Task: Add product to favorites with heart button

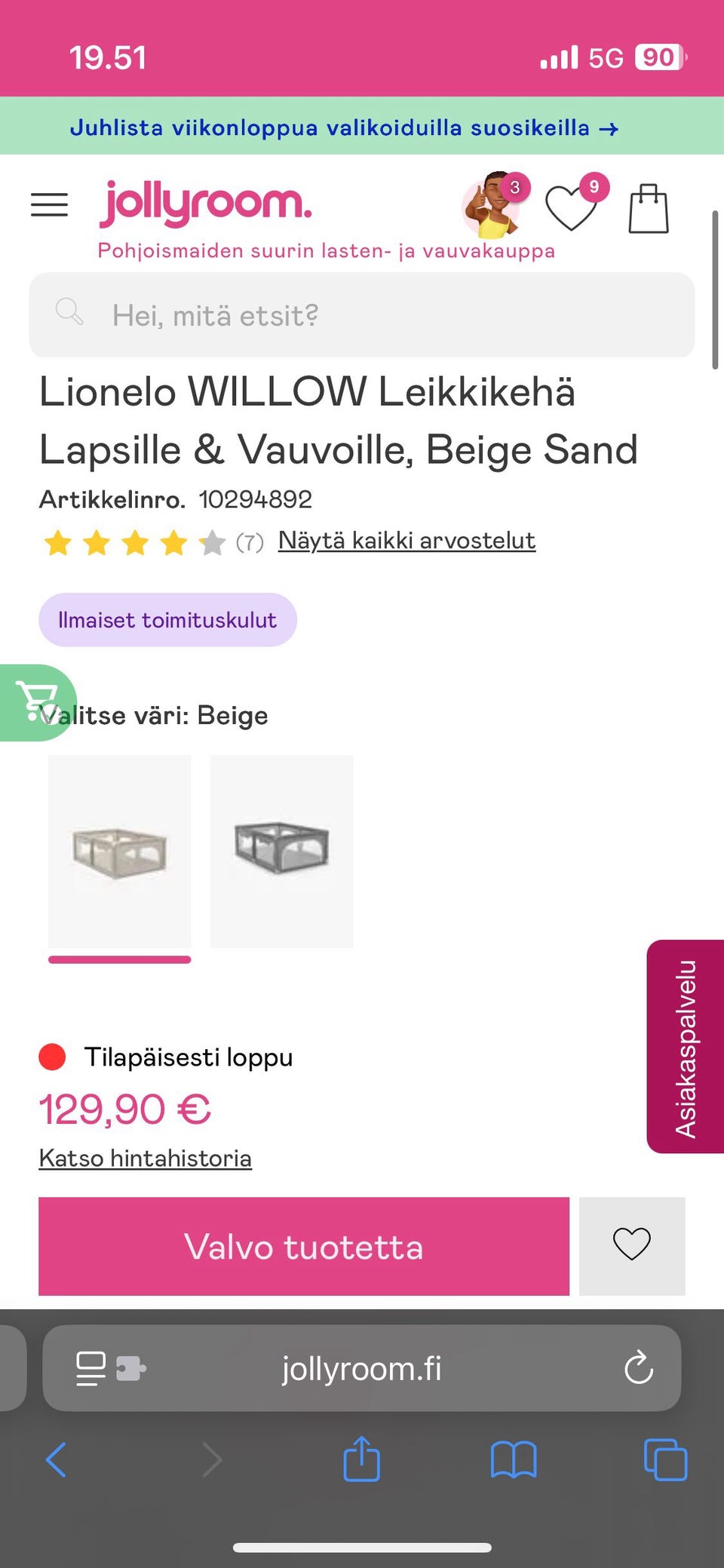Action: point(632,1245)
